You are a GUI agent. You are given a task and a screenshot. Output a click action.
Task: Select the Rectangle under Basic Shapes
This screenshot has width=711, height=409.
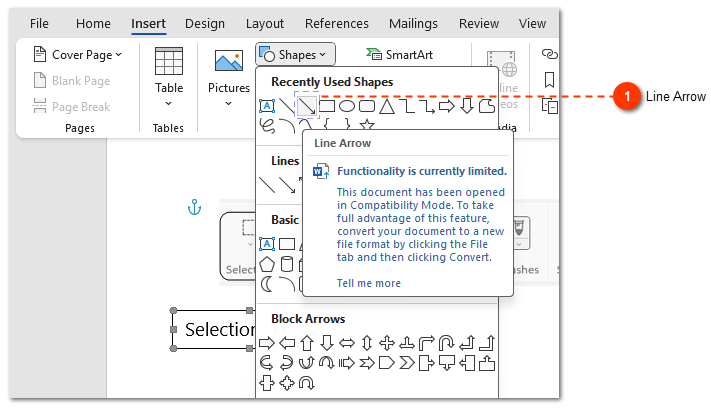click(x=287, y=244)
